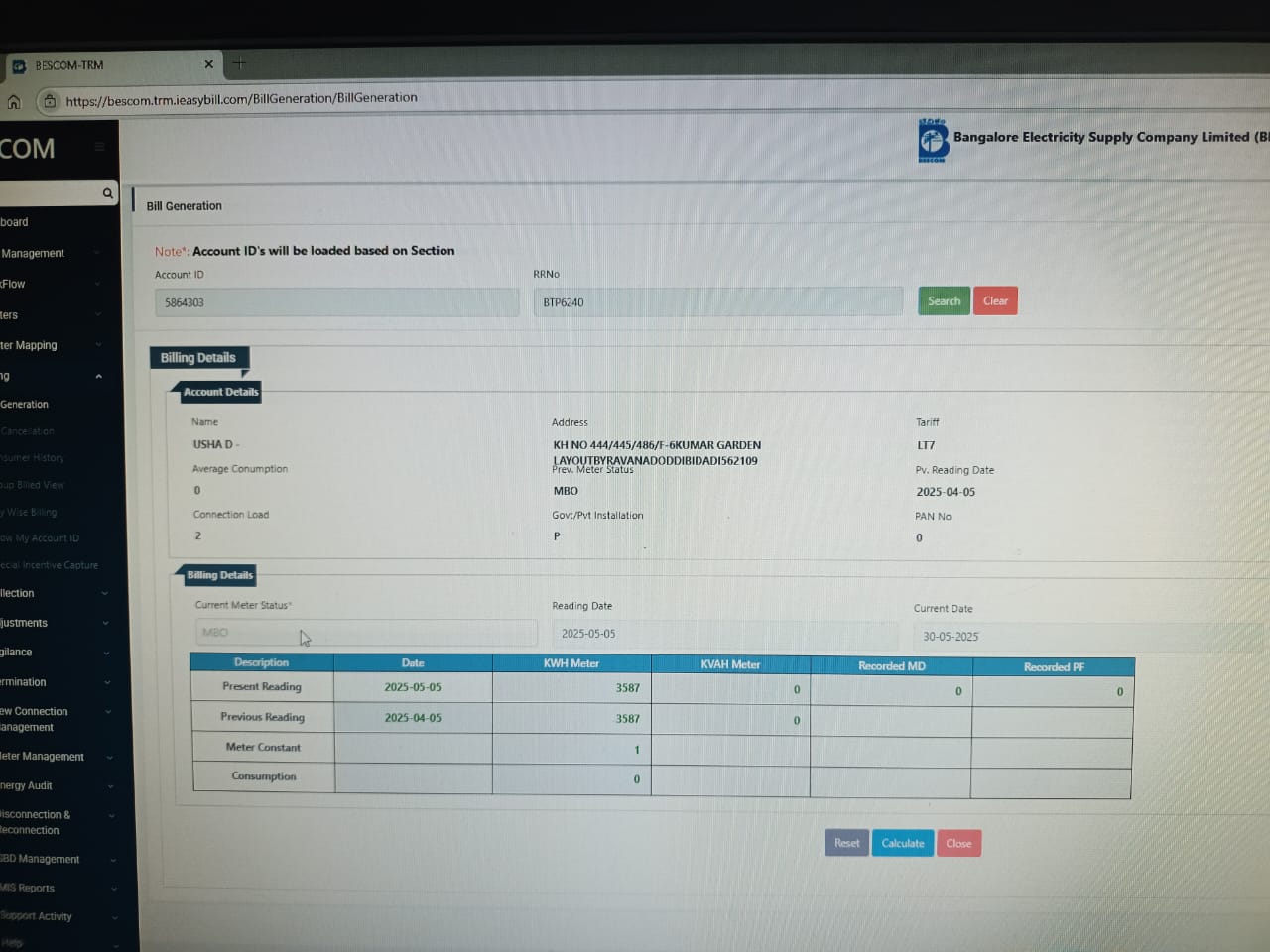This screenshot has height=952, width=1270.
Task: Click the Recorded PF column header
Action: click(x=1054, y=667)
